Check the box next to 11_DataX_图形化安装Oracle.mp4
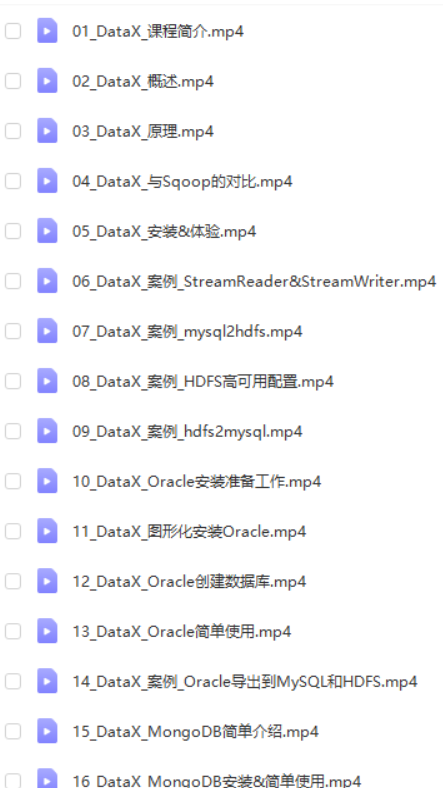 [13, 531]
